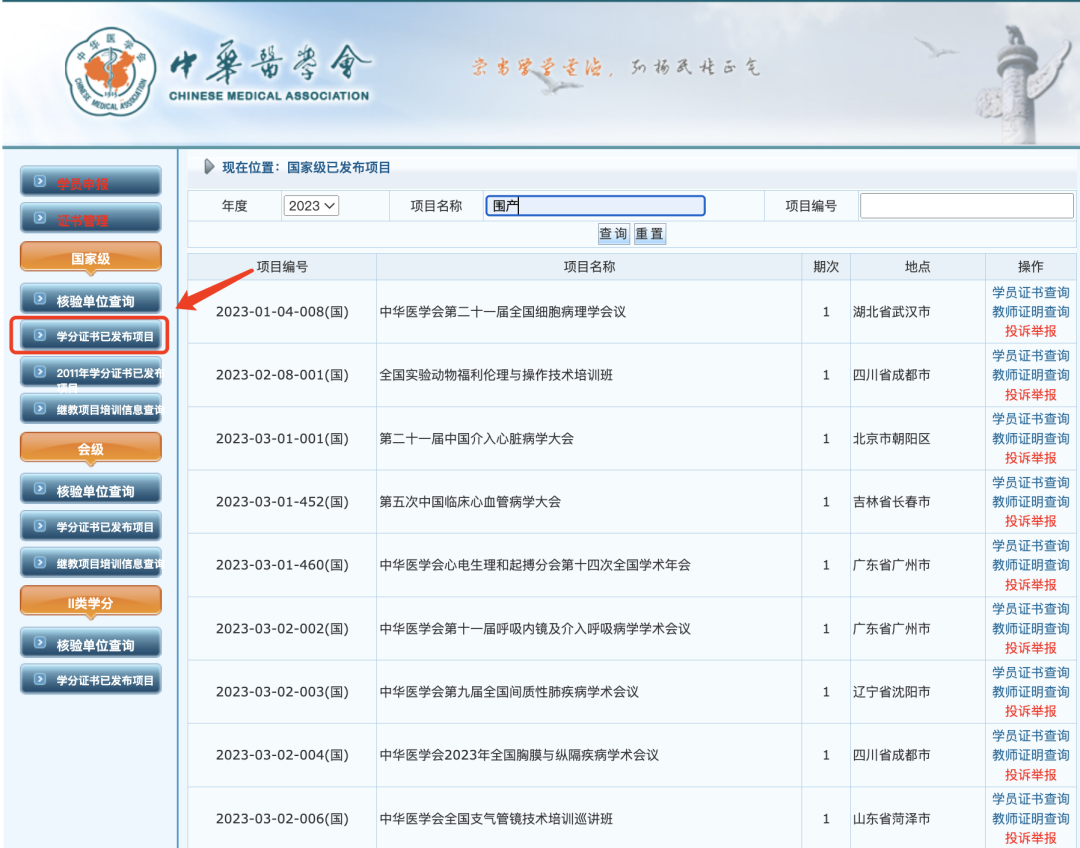
Task: Click 学员证书查询 for project 2023-02-08-001
Action: (1030, 355)
